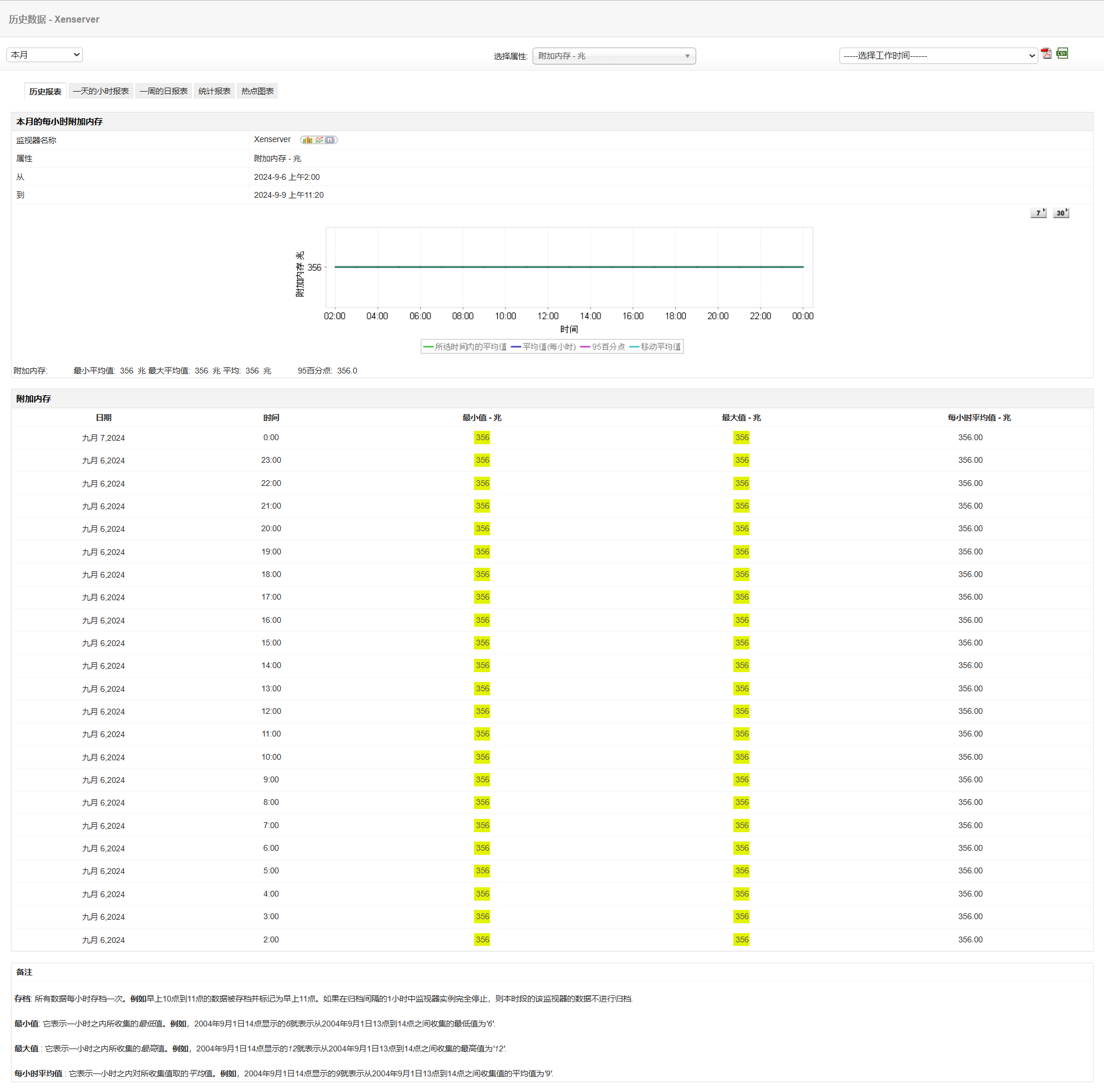Click the 23:00 time cell
The image size is (1104, 1092).
271,460
